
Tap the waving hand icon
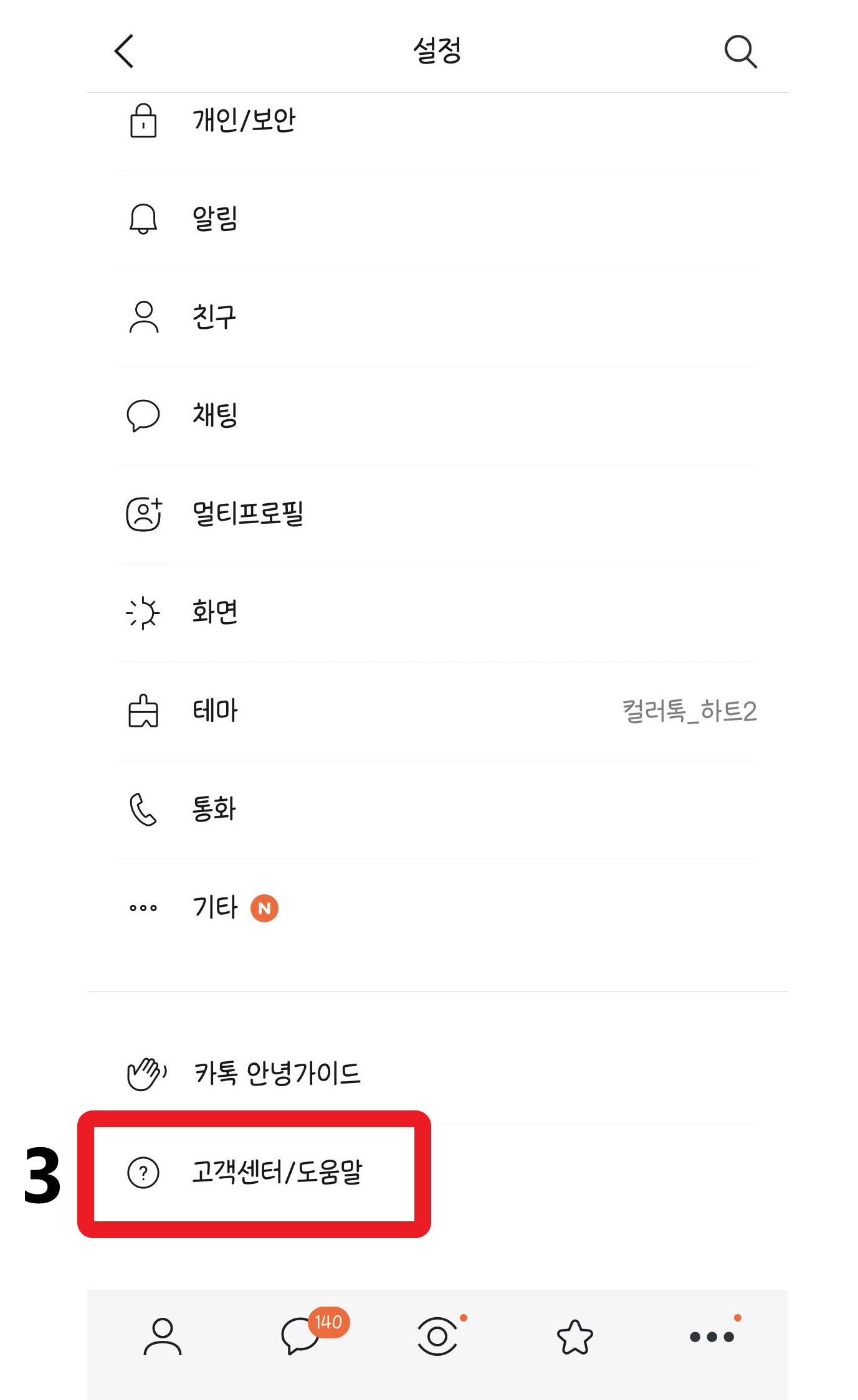[x=146, y=1073]
